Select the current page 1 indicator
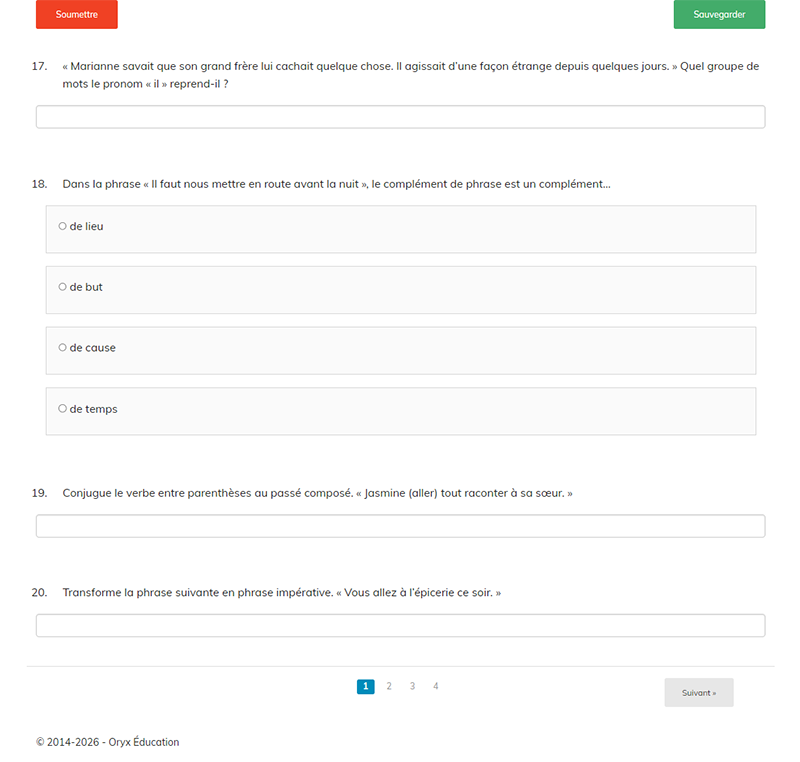The height and width of the screenshot is (762, 800). pos(366,686)
